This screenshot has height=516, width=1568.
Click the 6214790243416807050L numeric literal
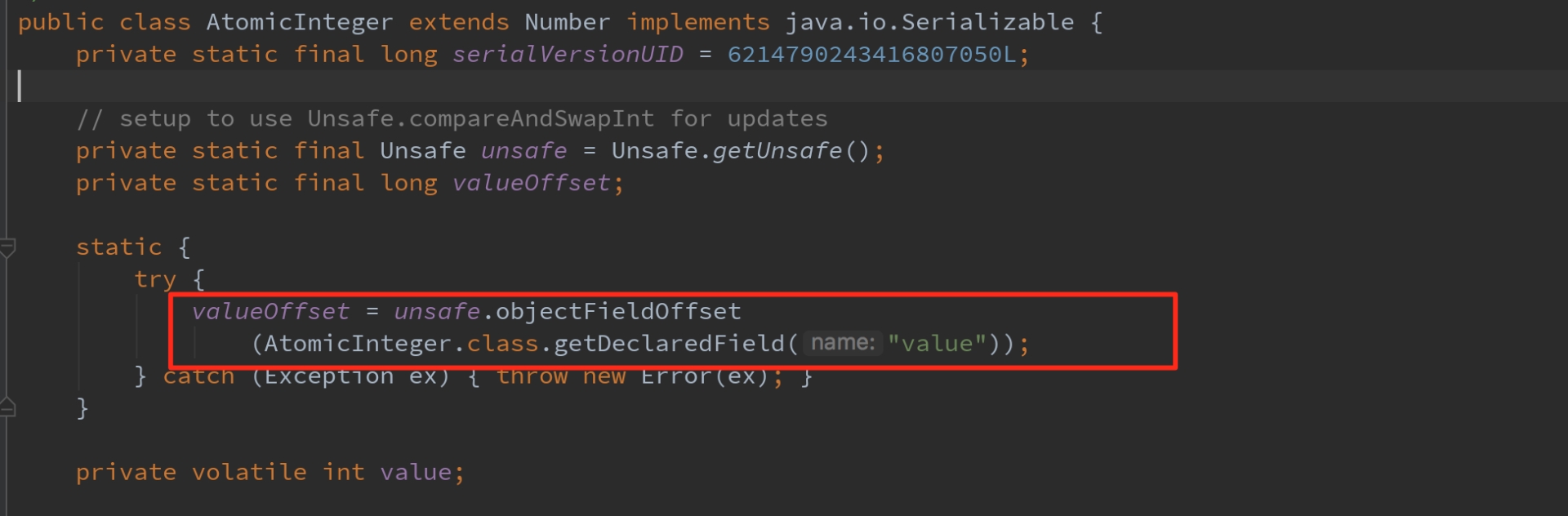pos(871,55)
